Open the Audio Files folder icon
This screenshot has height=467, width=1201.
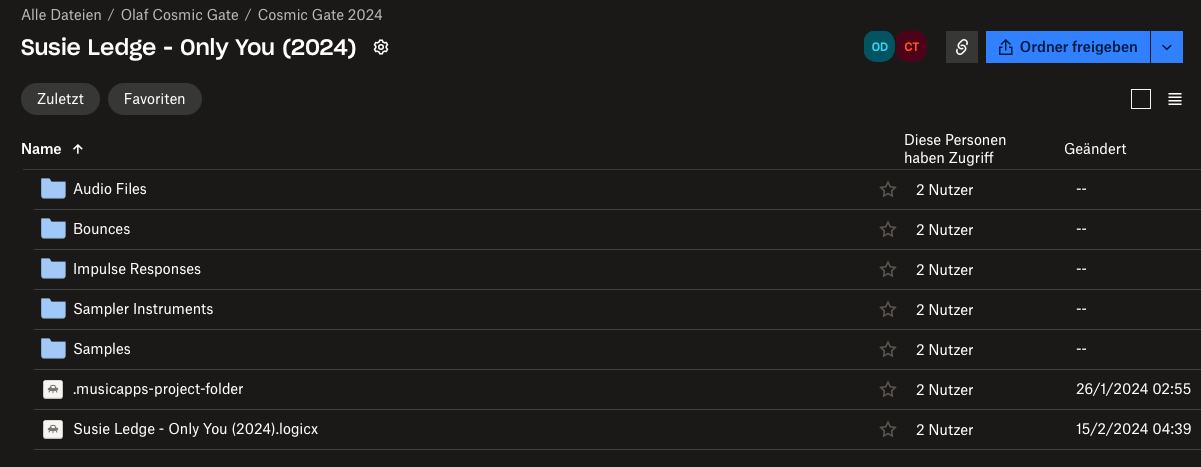coord(53,189)
